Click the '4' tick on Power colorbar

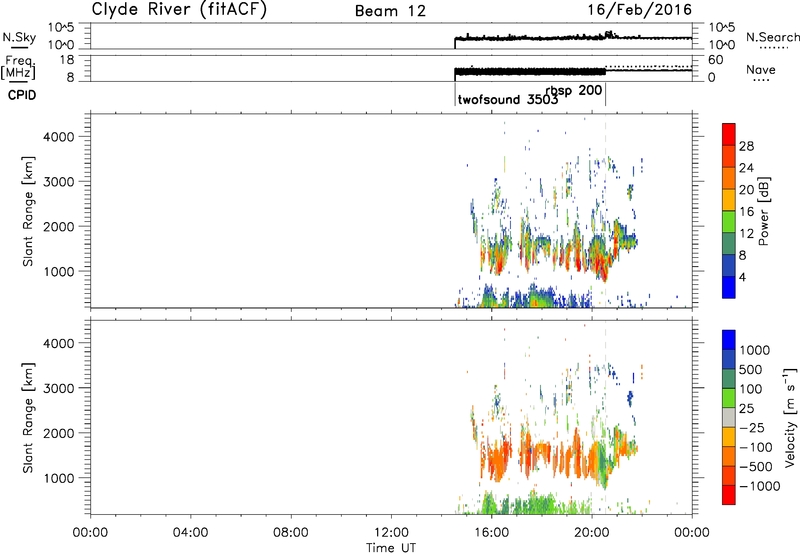tap(742, 277)
